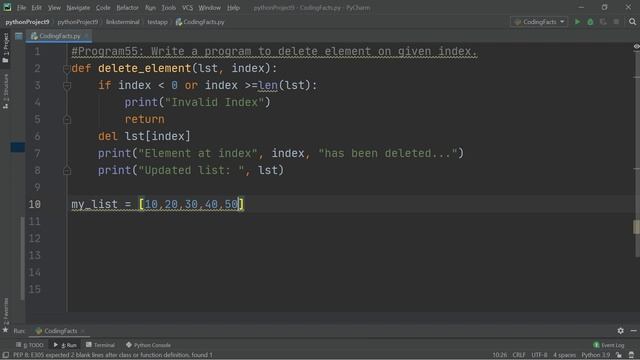640x360 pixels.
Task: Close the CodingFacts run tab
Action: [x=83, y=331]
